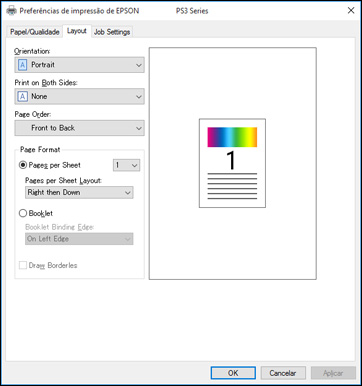This screenshot has height=386, width=362.
Task: Click the None duplex page icon
Action: (x=22, y=96)
